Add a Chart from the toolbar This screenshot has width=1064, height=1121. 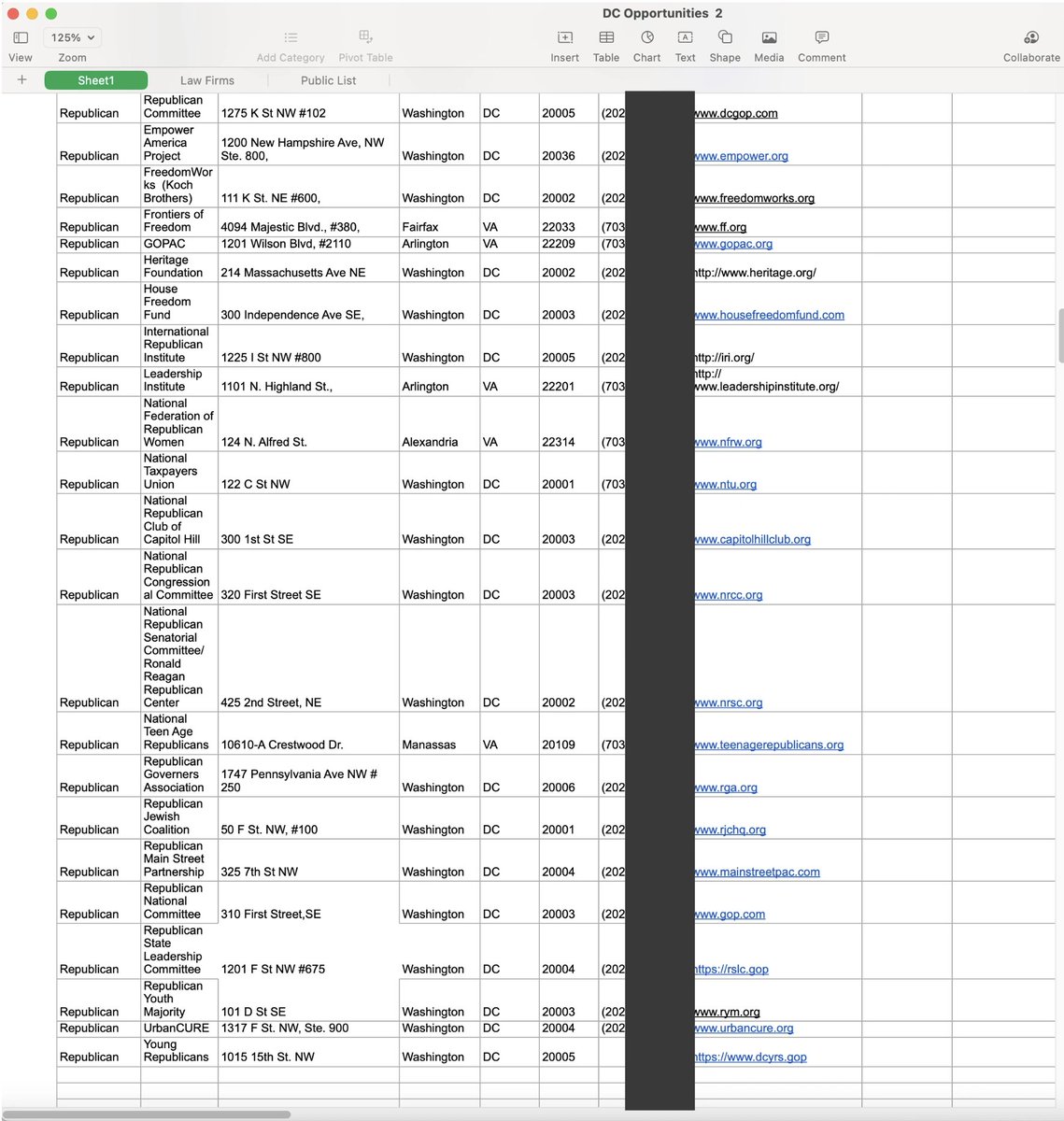646,37
